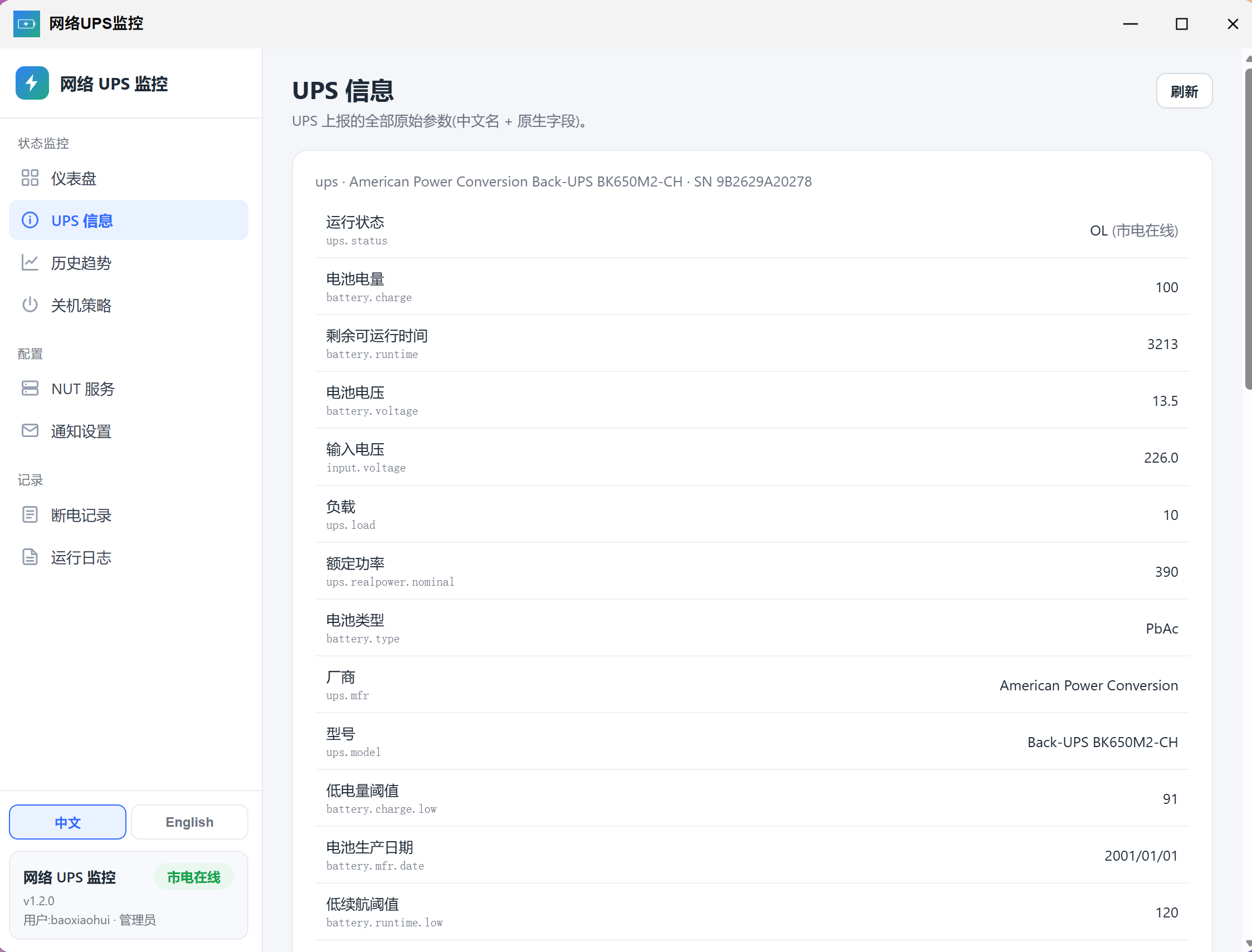Click the scrollbar down arrow

pyautogui.click(x=1248, y=944)
